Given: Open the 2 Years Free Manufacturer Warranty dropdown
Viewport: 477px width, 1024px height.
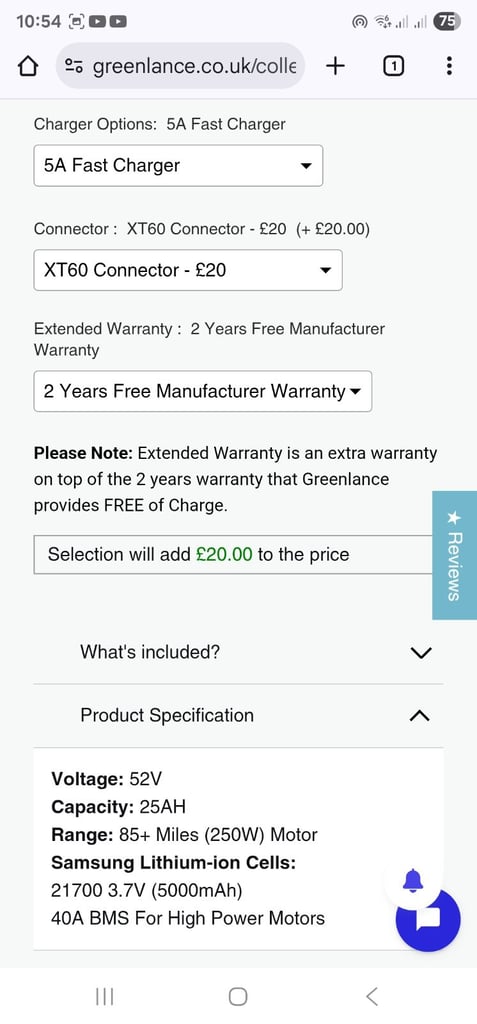Looking at the screenshot, I should click(203, 391).
